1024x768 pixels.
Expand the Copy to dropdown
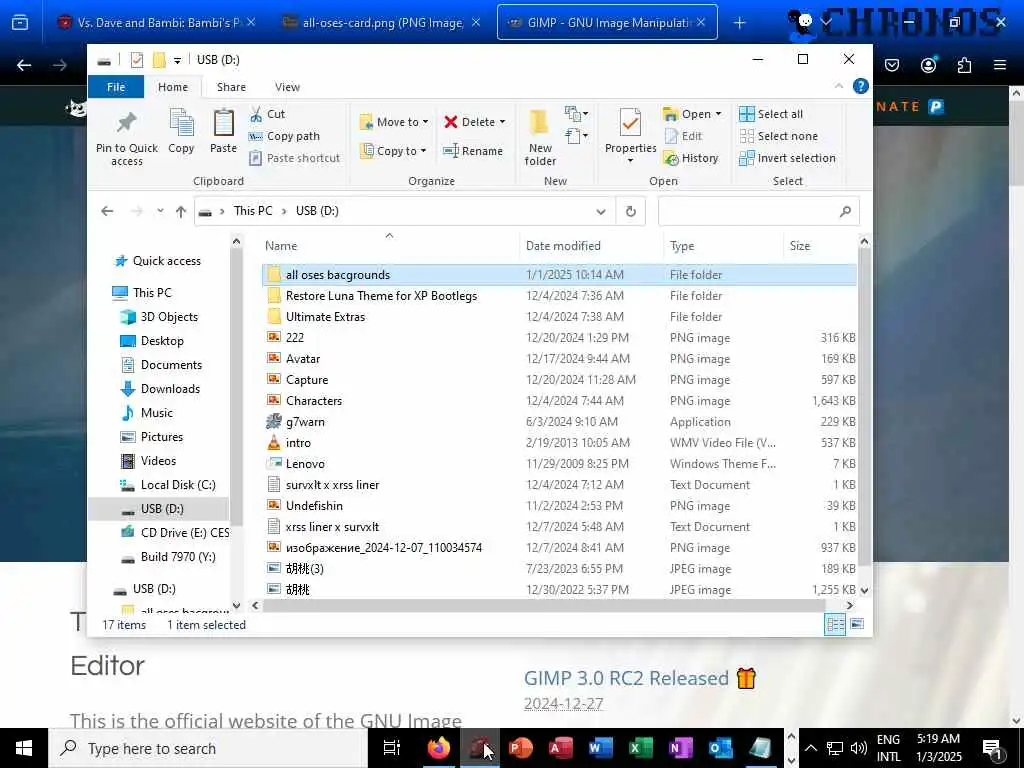(x=423, y=151)
